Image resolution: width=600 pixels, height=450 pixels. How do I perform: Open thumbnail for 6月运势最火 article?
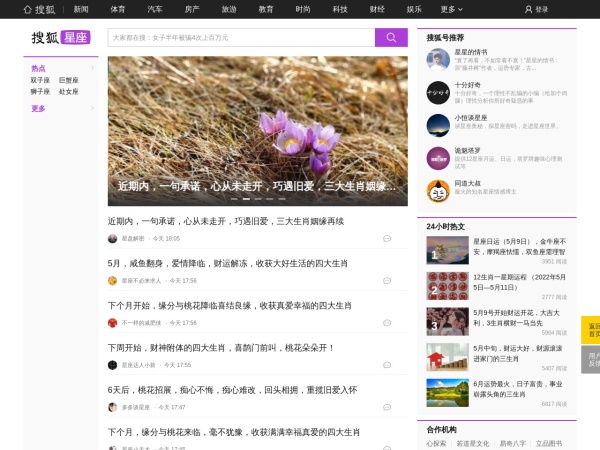447,393
